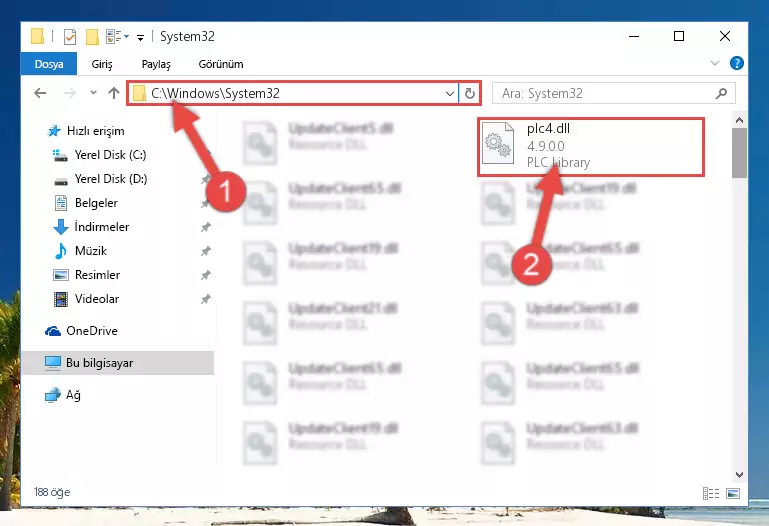Switch to the large icons view

733,493
